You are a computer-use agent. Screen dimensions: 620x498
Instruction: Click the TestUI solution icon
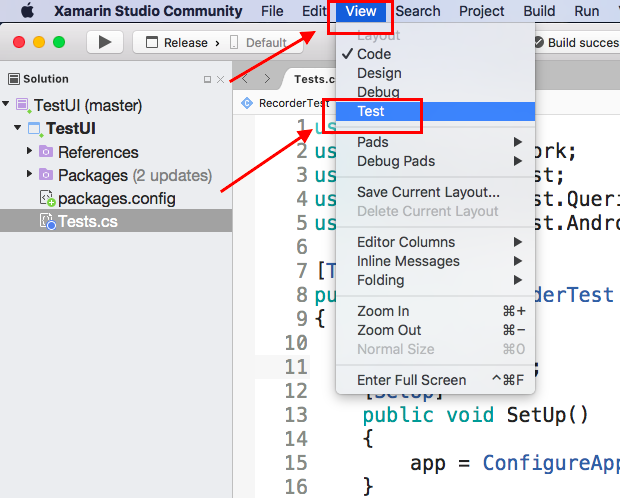click(x=23, y=105)
